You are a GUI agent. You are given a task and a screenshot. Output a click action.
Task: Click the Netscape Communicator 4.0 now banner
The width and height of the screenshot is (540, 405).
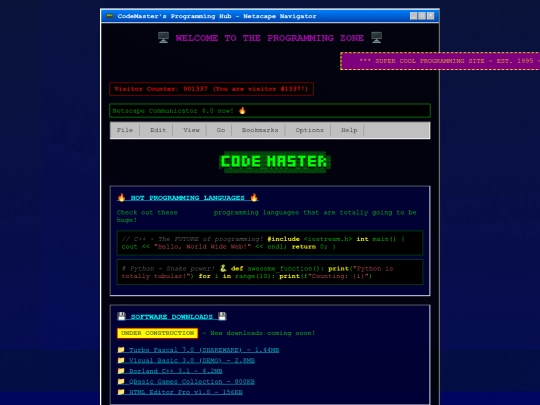[270, 111]
